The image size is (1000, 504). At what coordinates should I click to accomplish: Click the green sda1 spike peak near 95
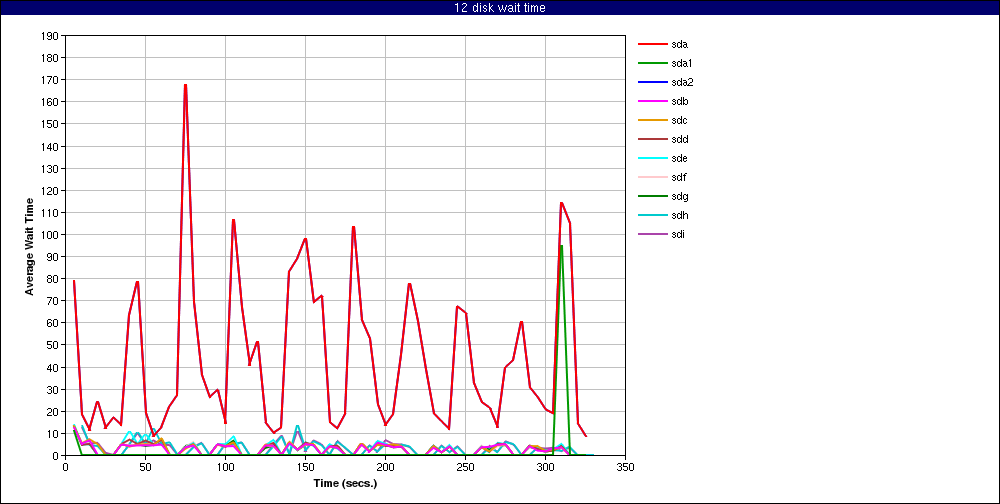(x=561, y=246)
